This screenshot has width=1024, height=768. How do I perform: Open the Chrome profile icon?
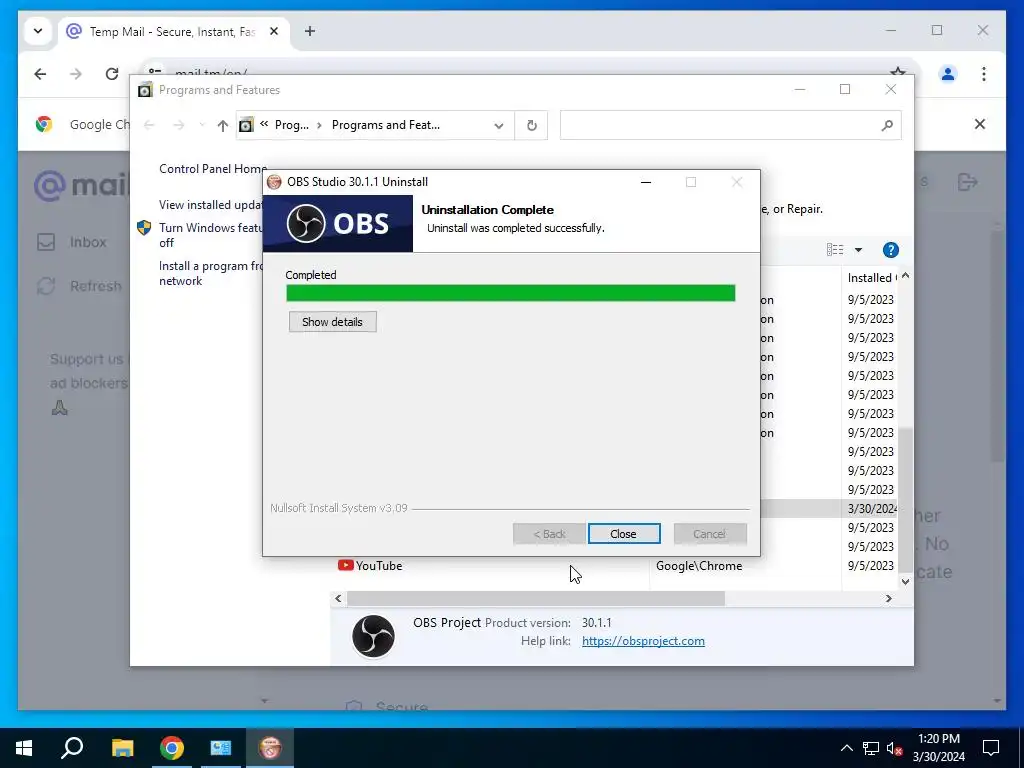pyautogui.click(x=948, y=74)
